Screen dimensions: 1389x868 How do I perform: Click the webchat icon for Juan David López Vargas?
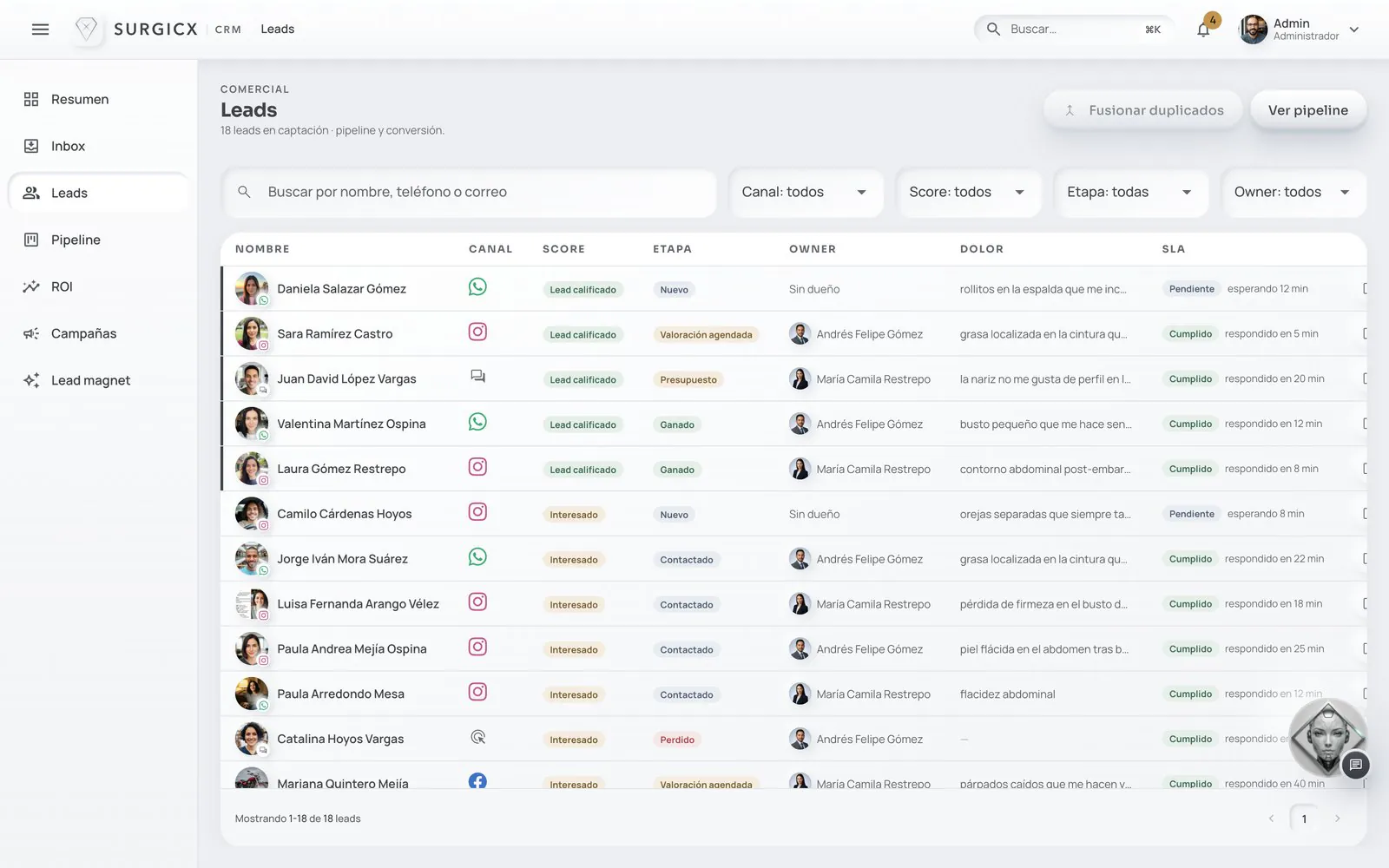point(477,377)
